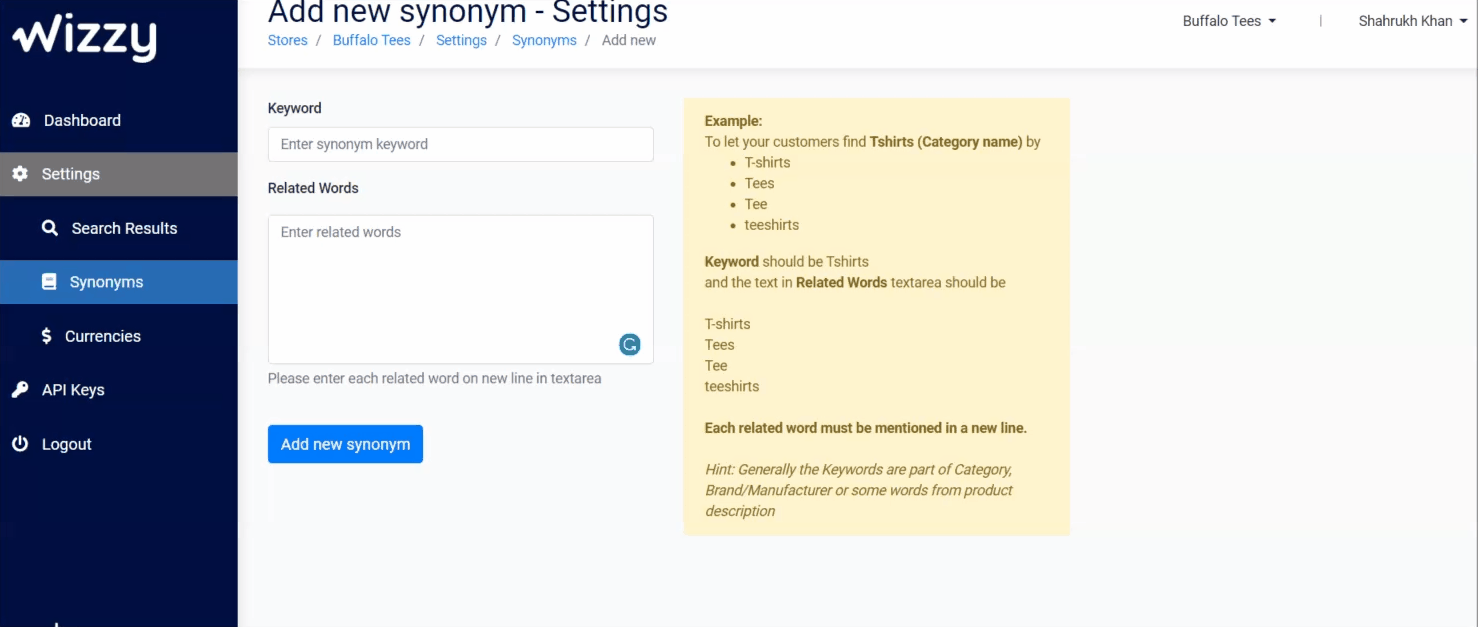1478x627 pixels.
Task: Click the Search Results magnifier icon
Action: pyautogui.click(x=50, y=228)
